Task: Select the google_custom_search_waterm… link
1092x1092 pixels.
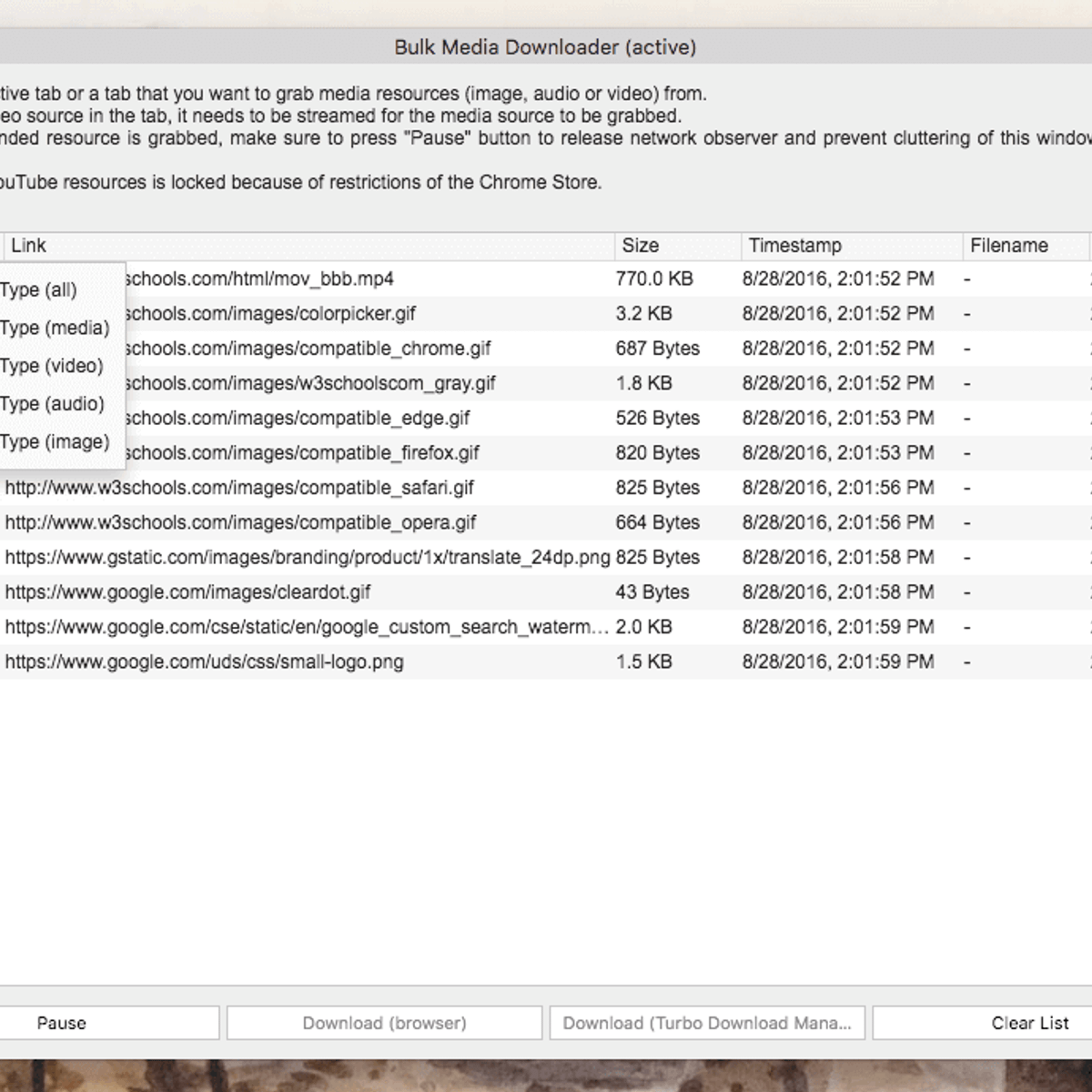Action: 307,627
